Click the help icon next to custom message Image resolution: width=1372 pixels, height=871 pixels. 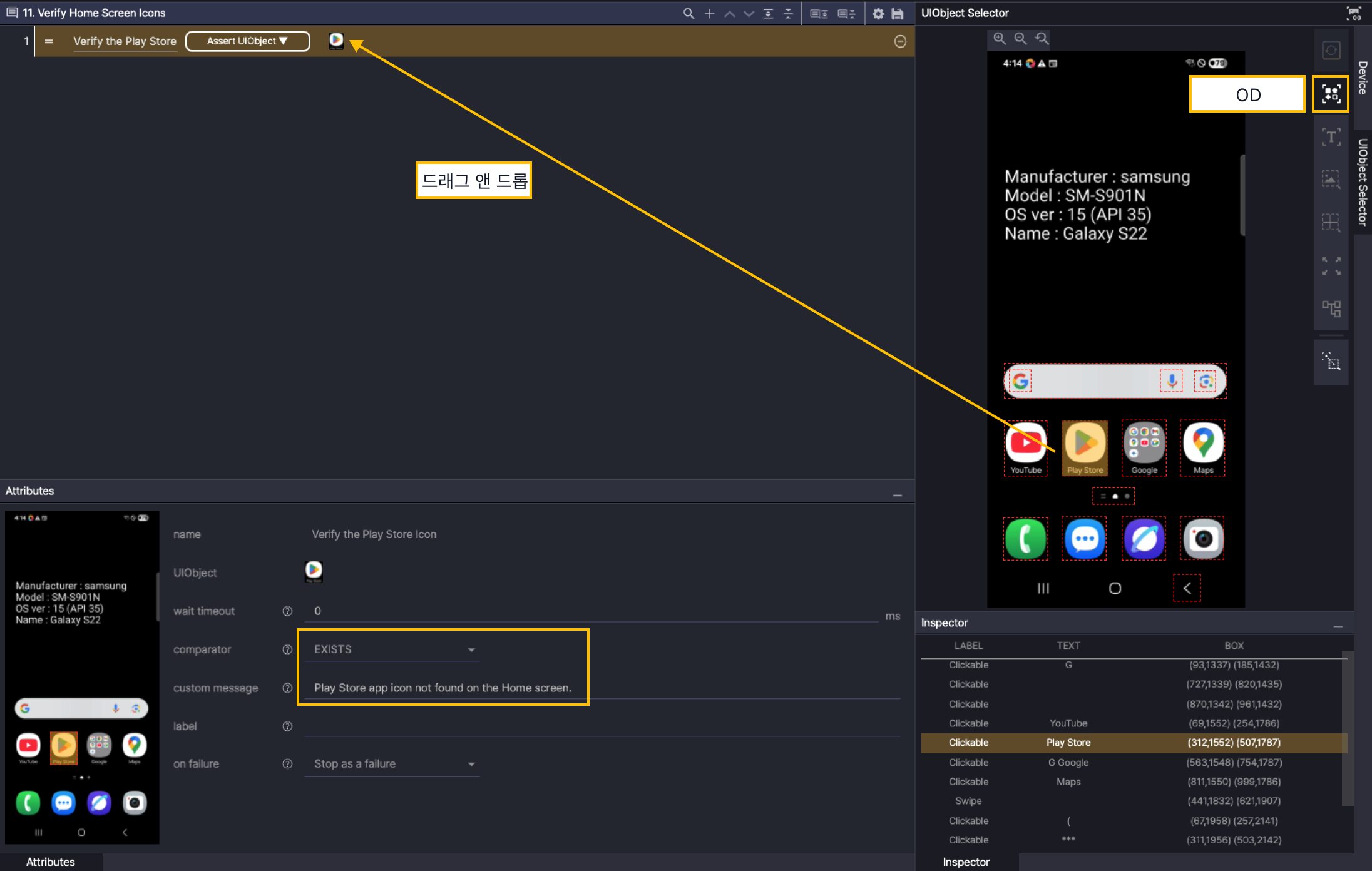[x=287, y=688]
